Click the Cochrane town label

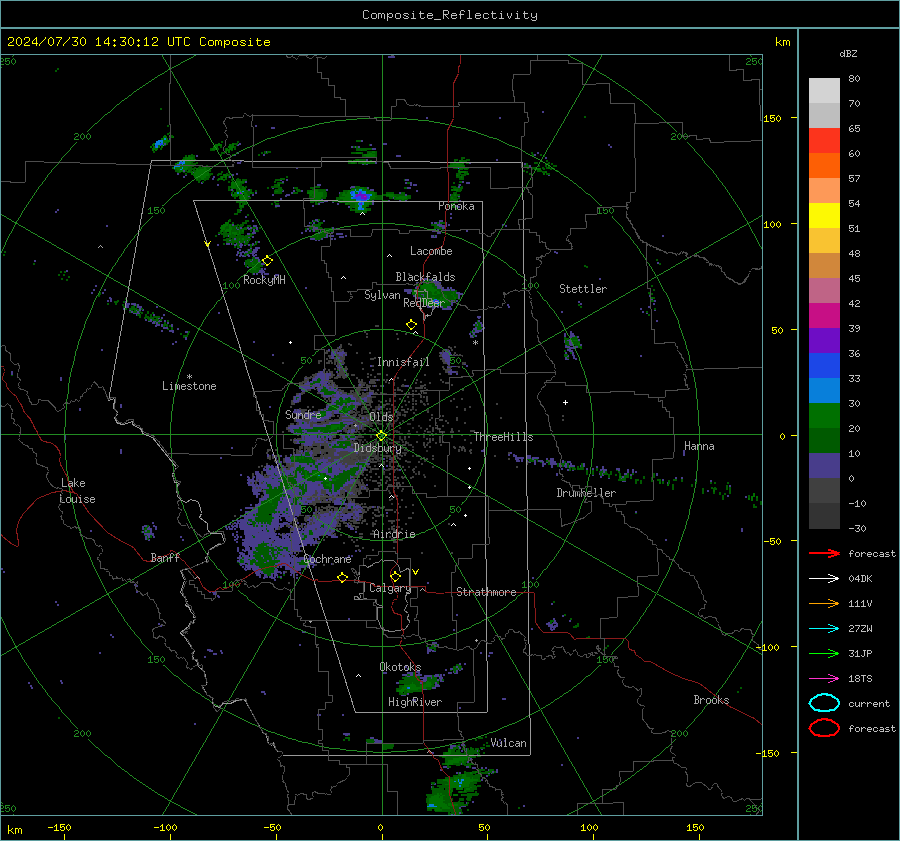pos(327,559)
